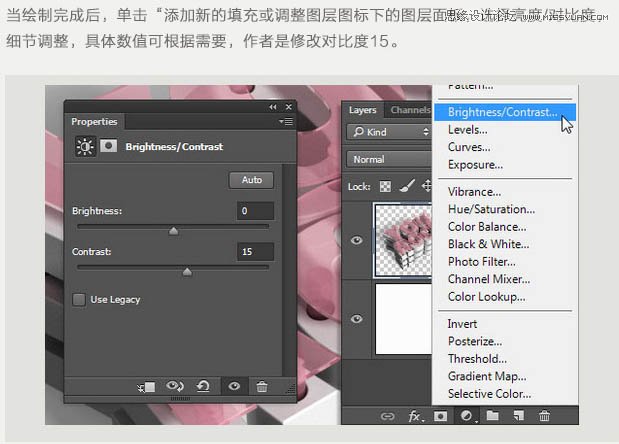Viewport: 619px width, 444px height.
Task: Select the white layer thumbnail
Action: tap(403, 319)
